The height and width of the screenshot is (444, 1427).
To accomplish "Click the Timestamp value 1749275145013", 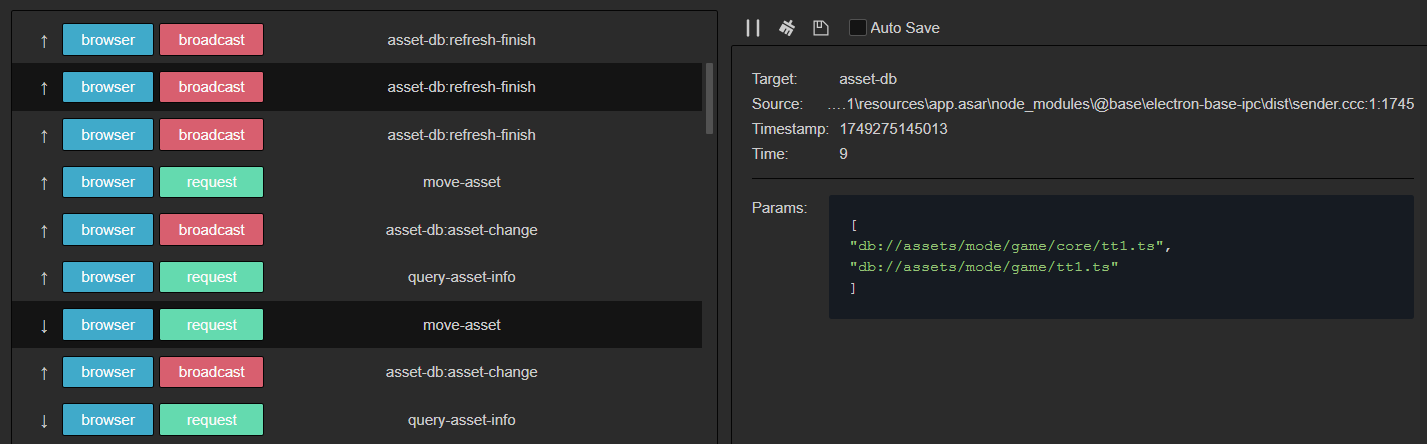I will point(893,129).
